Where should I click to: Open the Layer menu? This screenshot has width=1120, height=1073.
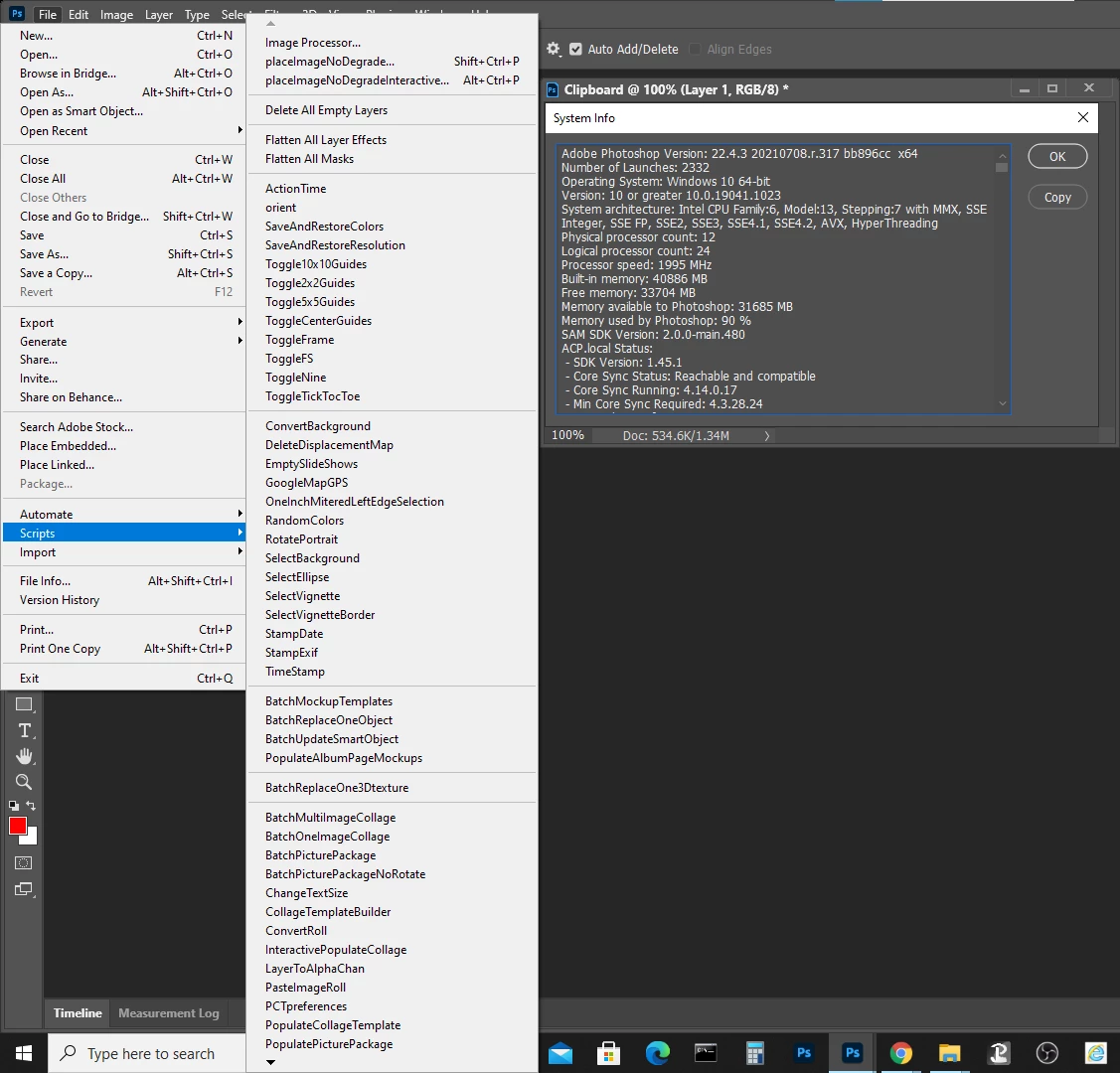click(159, 14)
